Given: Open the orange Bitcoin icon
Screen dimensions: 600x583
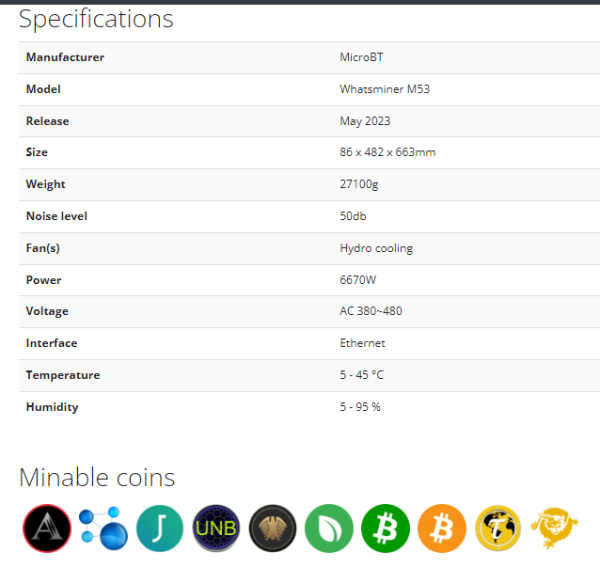Looking at the screenshot, I should coord(442,528).
